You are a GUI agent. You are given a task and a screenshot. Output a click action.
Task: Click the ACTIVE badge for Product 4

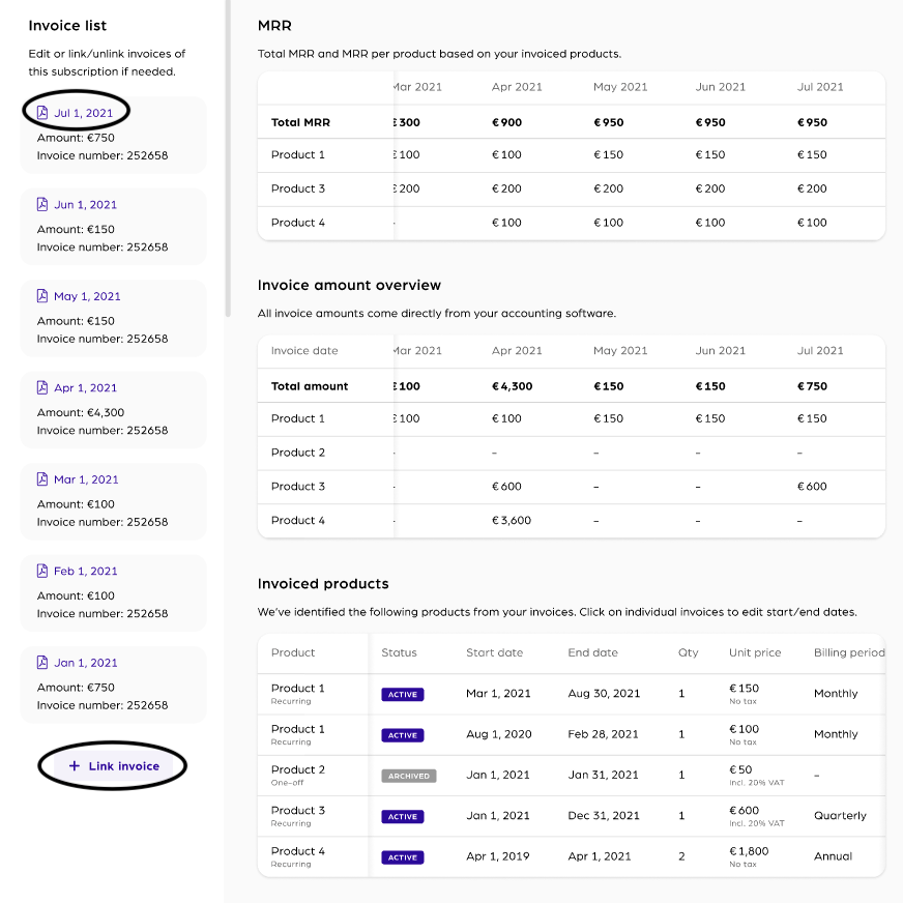point(402,857)
